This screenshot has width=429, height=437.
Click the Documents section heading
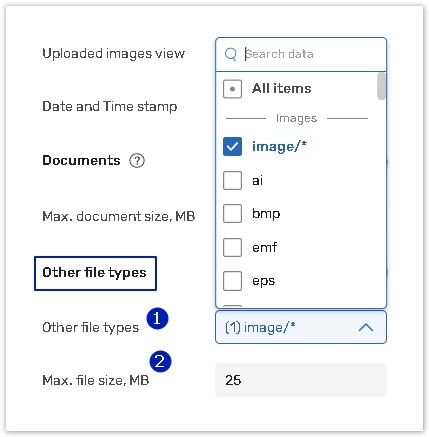pyautogui.click(x=81, y=161)
